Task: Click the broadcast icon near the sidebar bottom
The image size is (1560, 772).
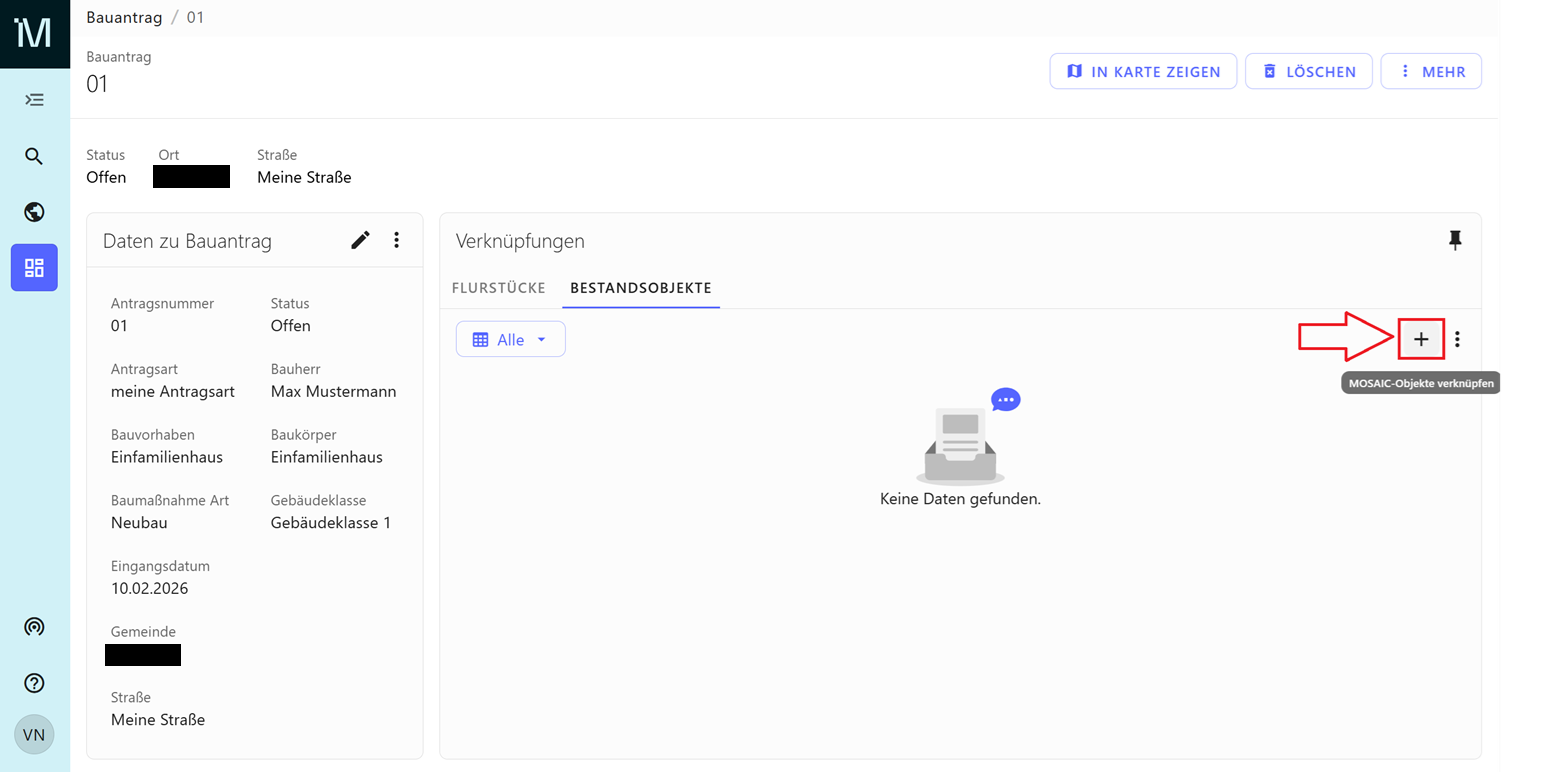Action: click(34, 627)
